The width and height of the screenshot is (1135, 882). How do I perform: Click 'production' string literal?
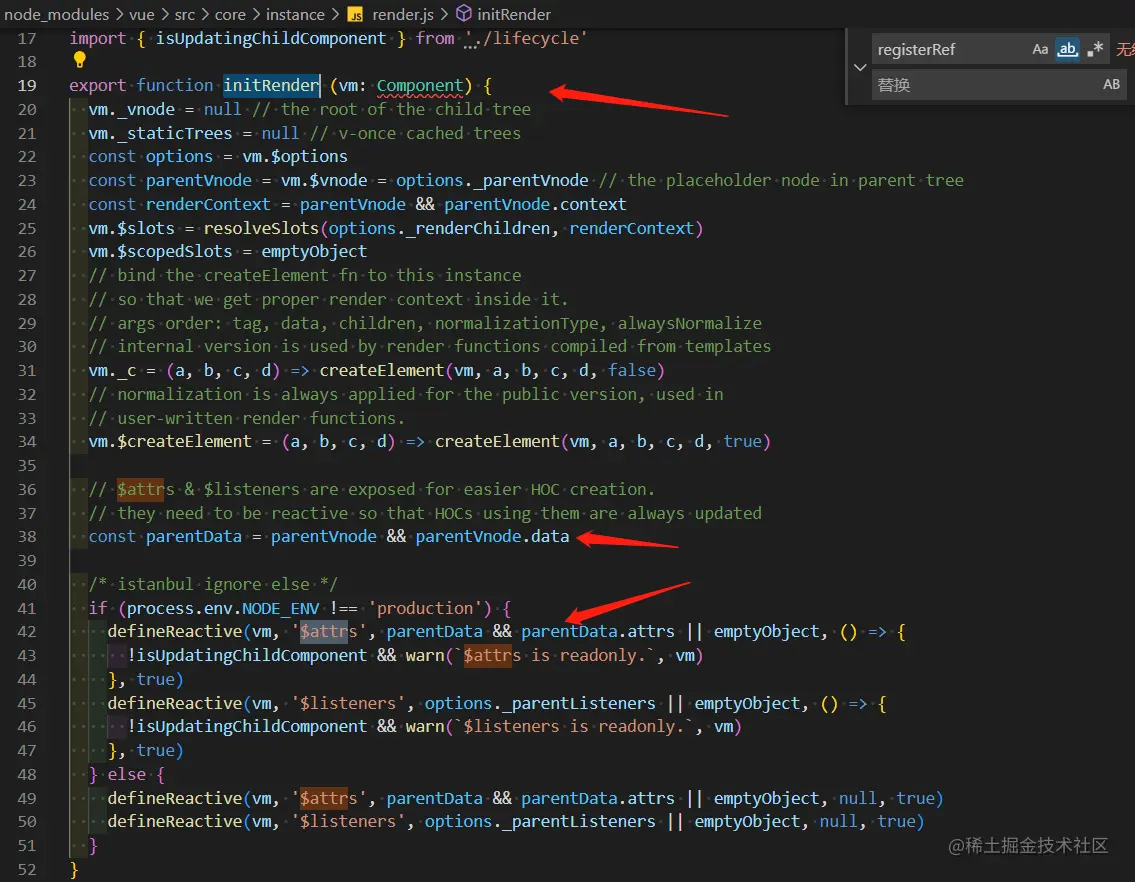coord(425,608)
